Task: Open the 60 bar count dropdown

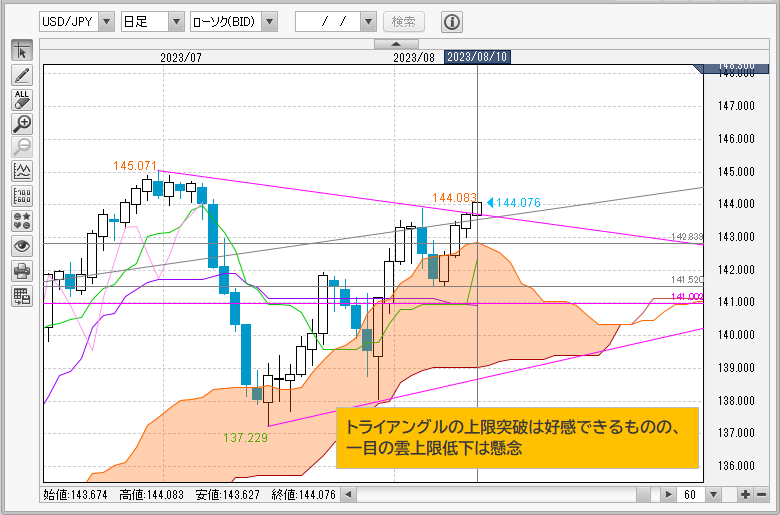Action: pos(713,495)
